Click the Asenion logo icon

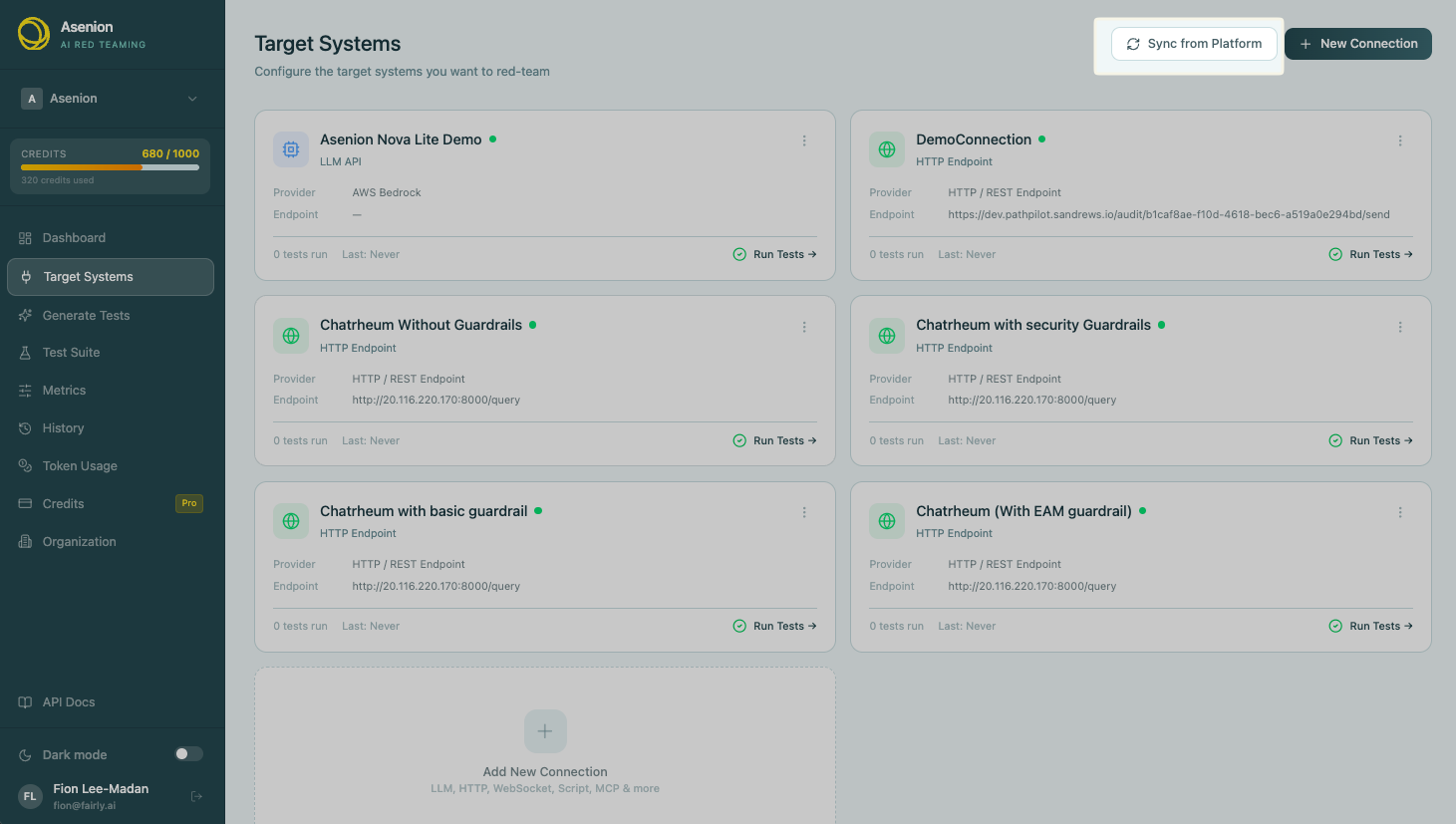pyautogui.click(x=34, y=34)
